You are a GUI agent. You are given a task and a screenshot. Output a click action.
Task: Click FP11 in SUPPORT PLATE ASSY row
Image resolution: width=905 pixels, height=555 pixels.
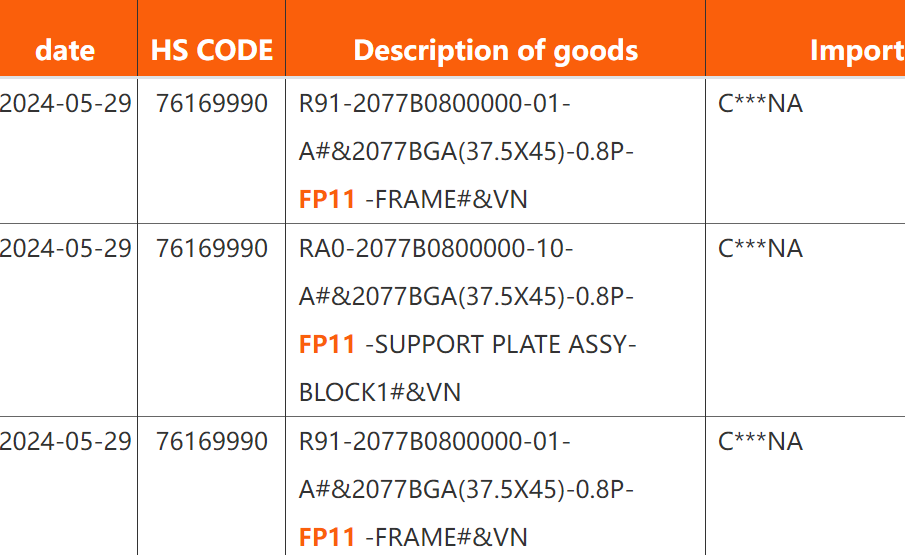(x=327, y=344)
